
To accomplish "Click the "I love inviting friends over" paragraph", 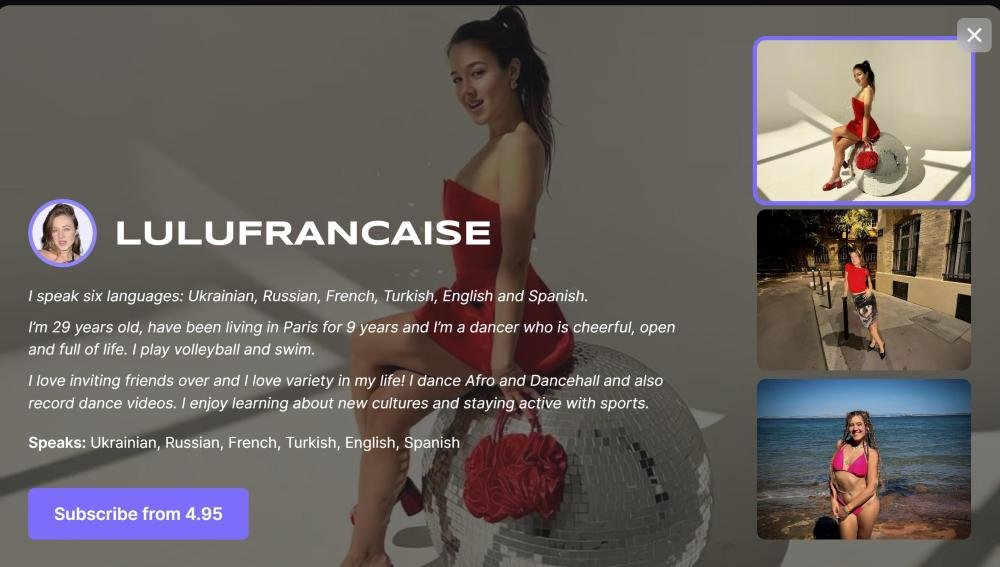I will pyautogui.click(x=346, y=392).
